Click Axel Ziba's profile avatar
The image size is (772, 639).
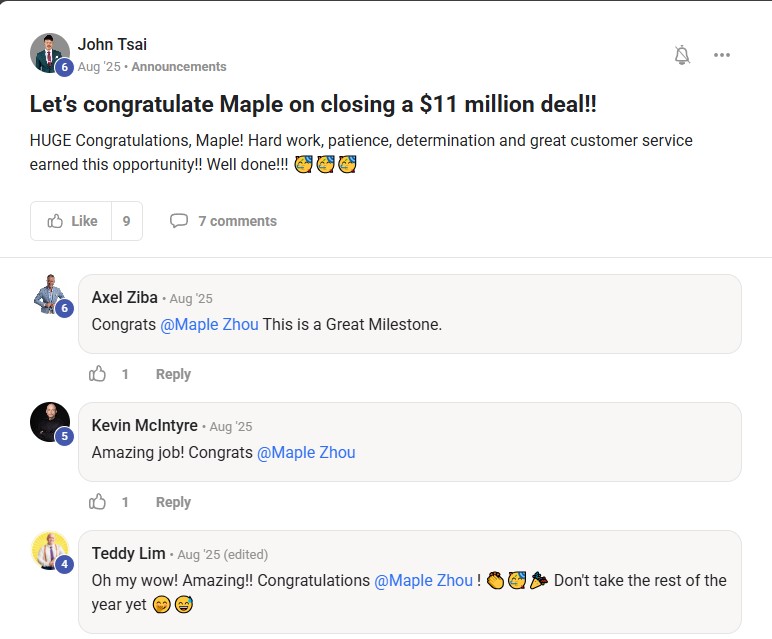(49, 293)
